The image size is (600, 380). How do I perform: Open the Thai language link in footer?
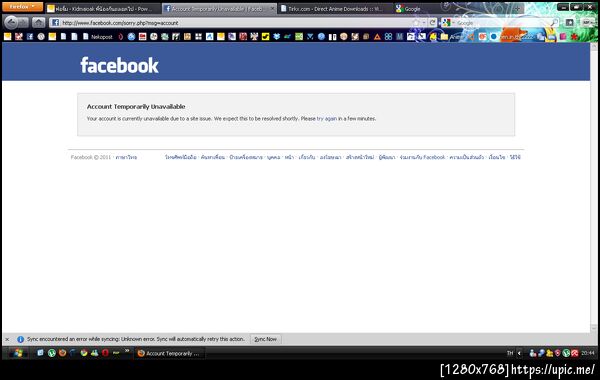click(126, 157)
